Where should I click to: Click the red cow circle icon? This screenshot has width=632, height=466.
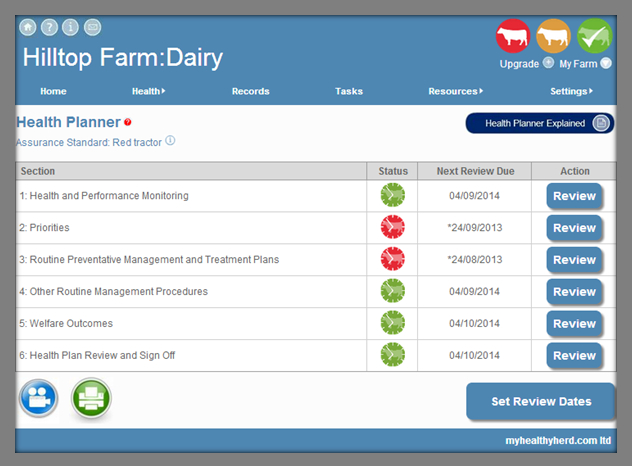click(513, 36)
